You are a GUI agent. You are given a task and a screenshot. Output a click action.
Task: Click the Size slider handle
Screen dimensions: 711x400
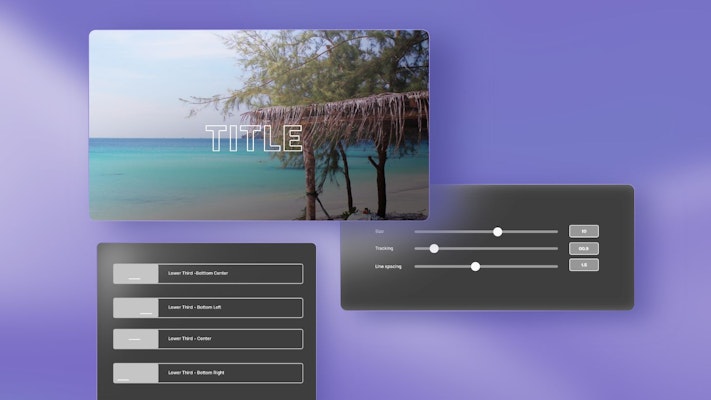coord(497,232)
